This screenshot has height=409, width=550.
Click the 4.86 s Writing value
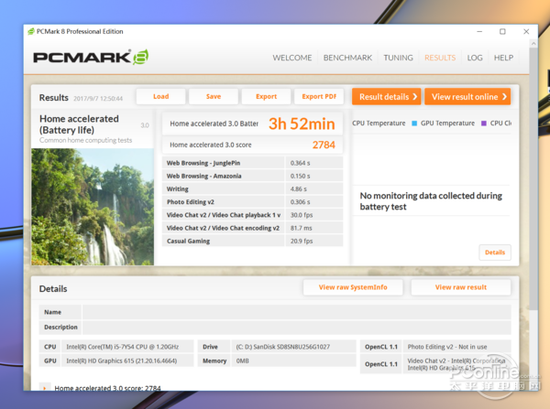(x=299, y=189)
